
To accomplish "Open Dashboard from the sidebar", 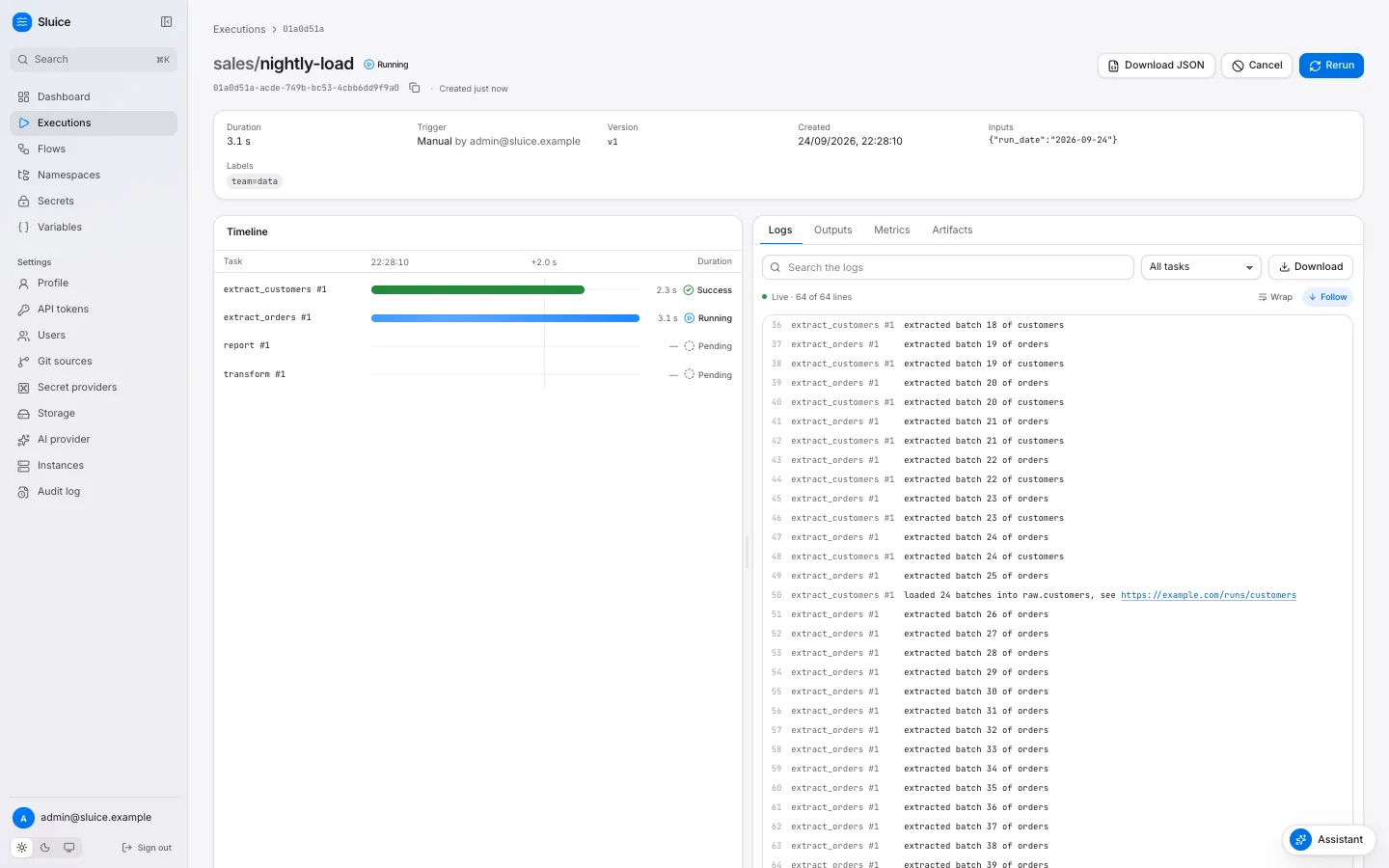I will [94, 96].
